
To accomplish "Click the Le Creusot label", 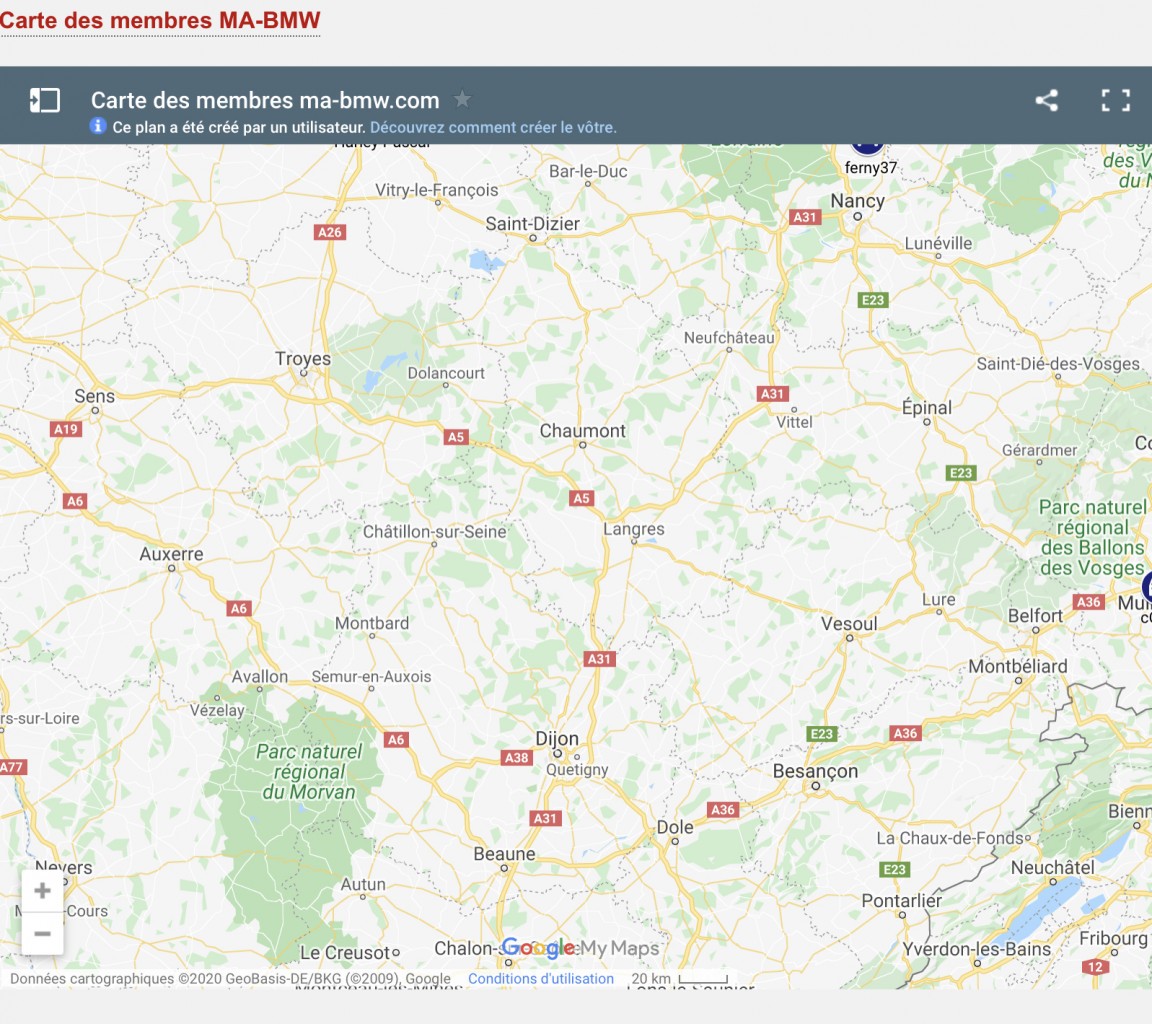I will click(345, 953).
